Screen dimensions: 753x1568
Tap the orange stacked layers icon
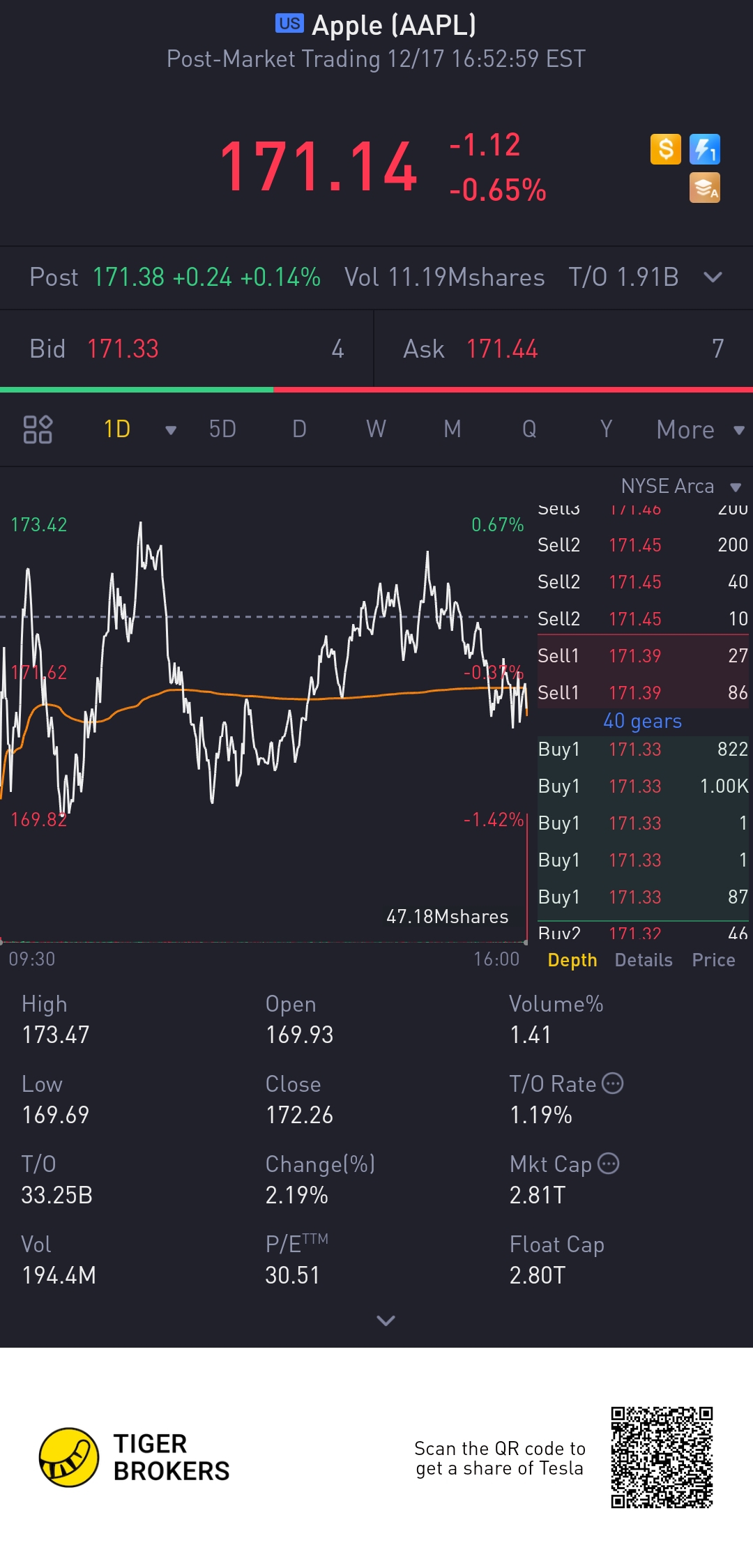tap(704, 188)
